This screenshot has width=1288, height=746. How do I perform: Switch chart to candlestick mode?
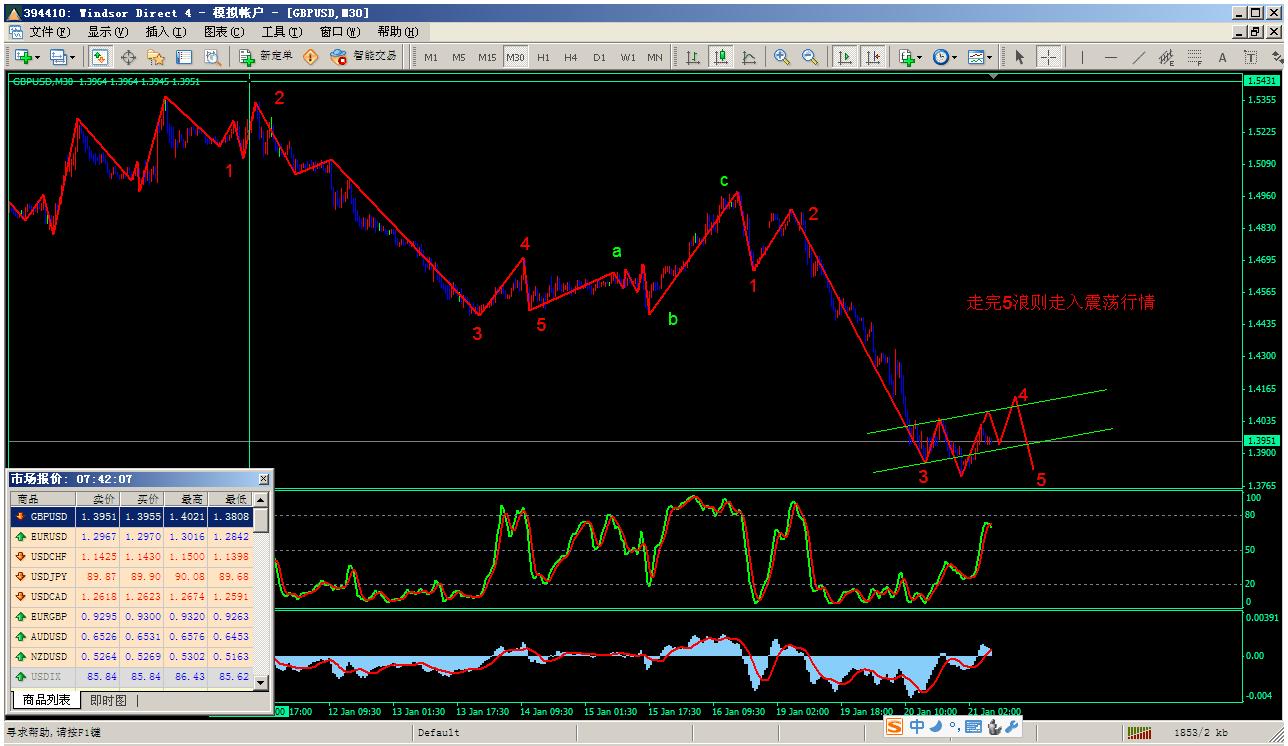coord(720,57)
